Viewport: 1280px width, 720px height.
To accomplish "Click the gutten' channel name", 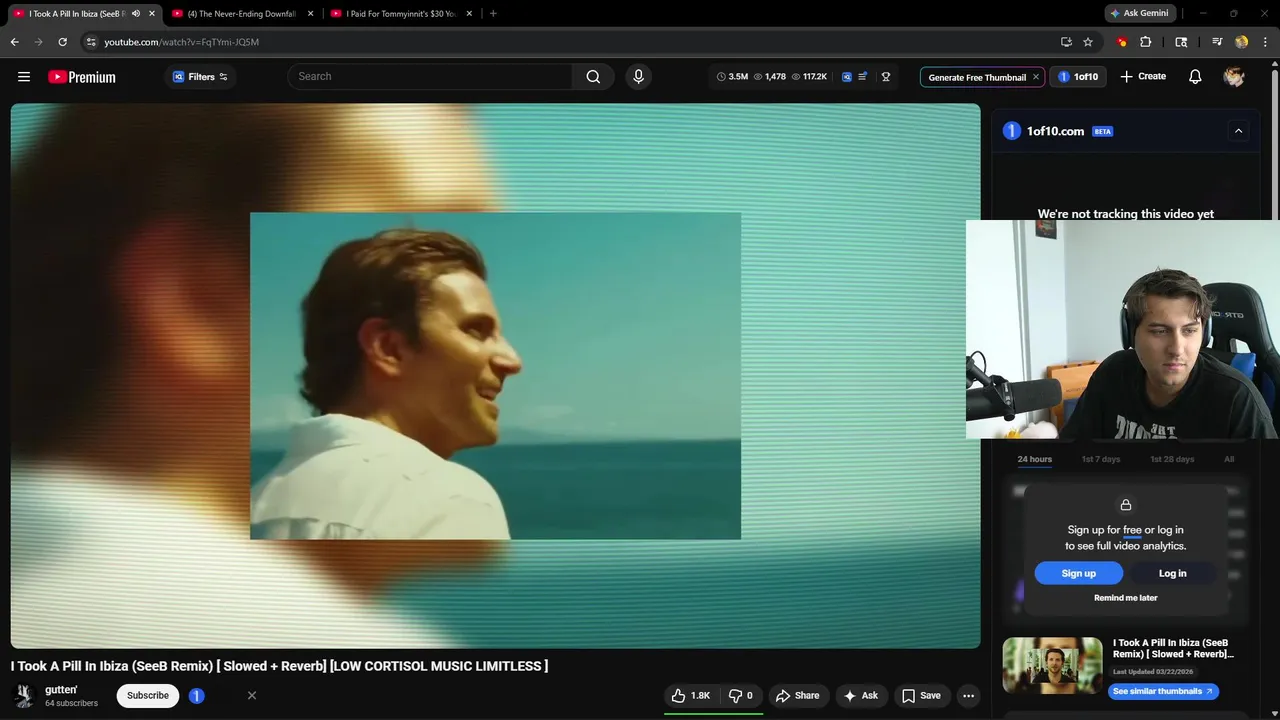I will [x=61, y=690].
